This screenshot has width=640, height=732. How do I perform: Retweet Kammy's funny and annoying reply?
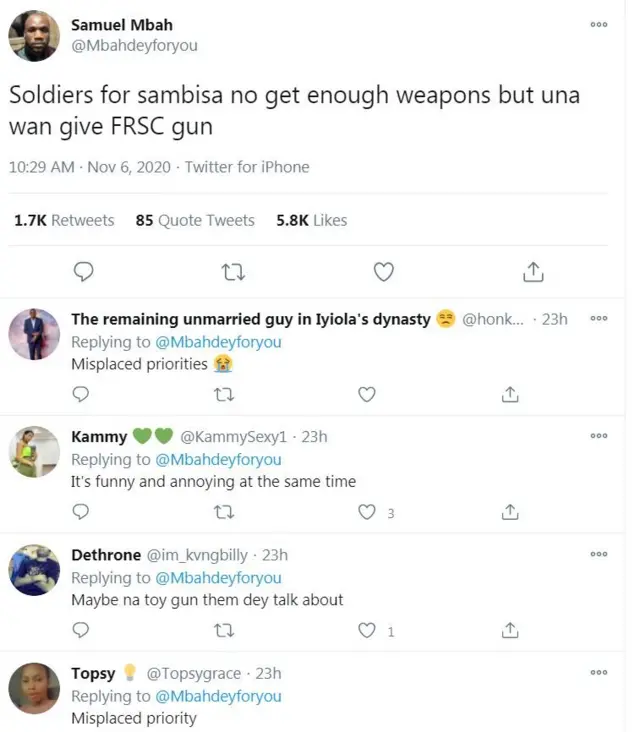[225, 512]
